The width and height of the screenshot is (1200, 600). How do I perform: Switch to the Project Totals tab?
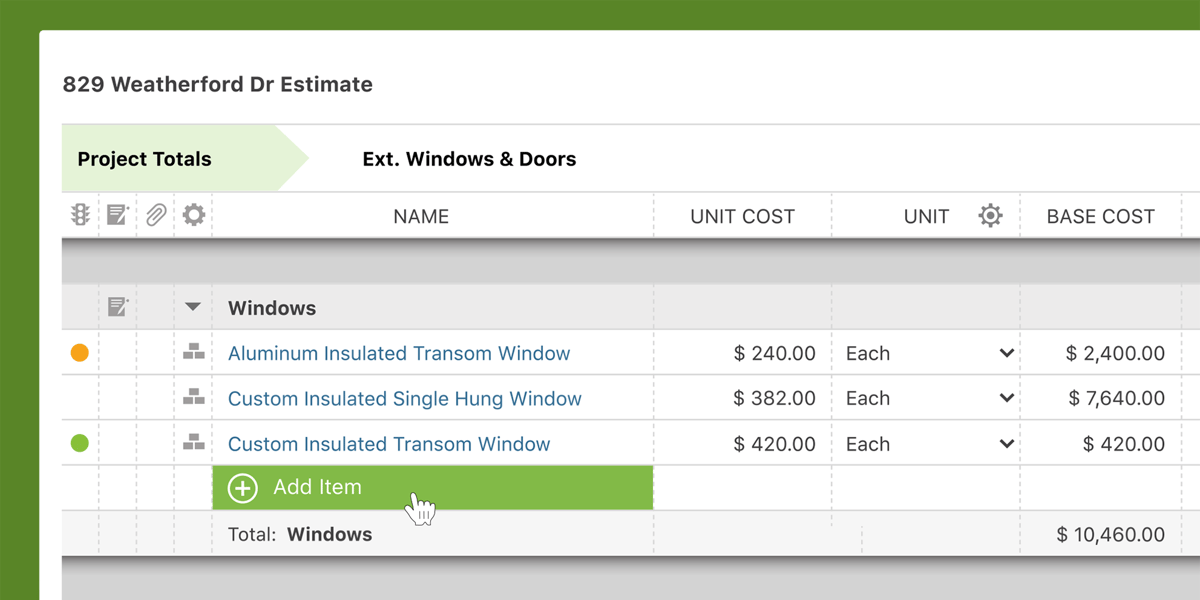(144, 158)
